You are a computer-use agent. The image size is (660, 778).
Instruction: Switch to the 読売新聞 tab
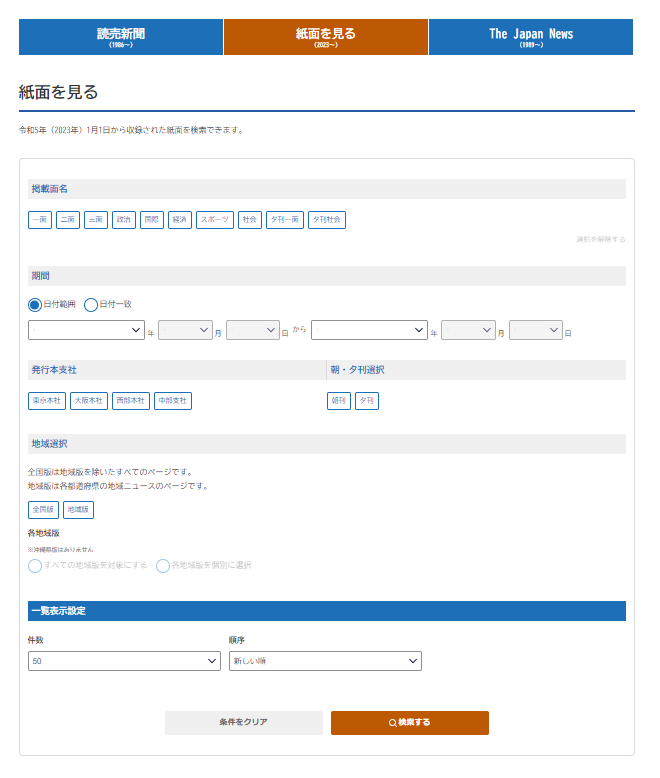tap(121, 37)
